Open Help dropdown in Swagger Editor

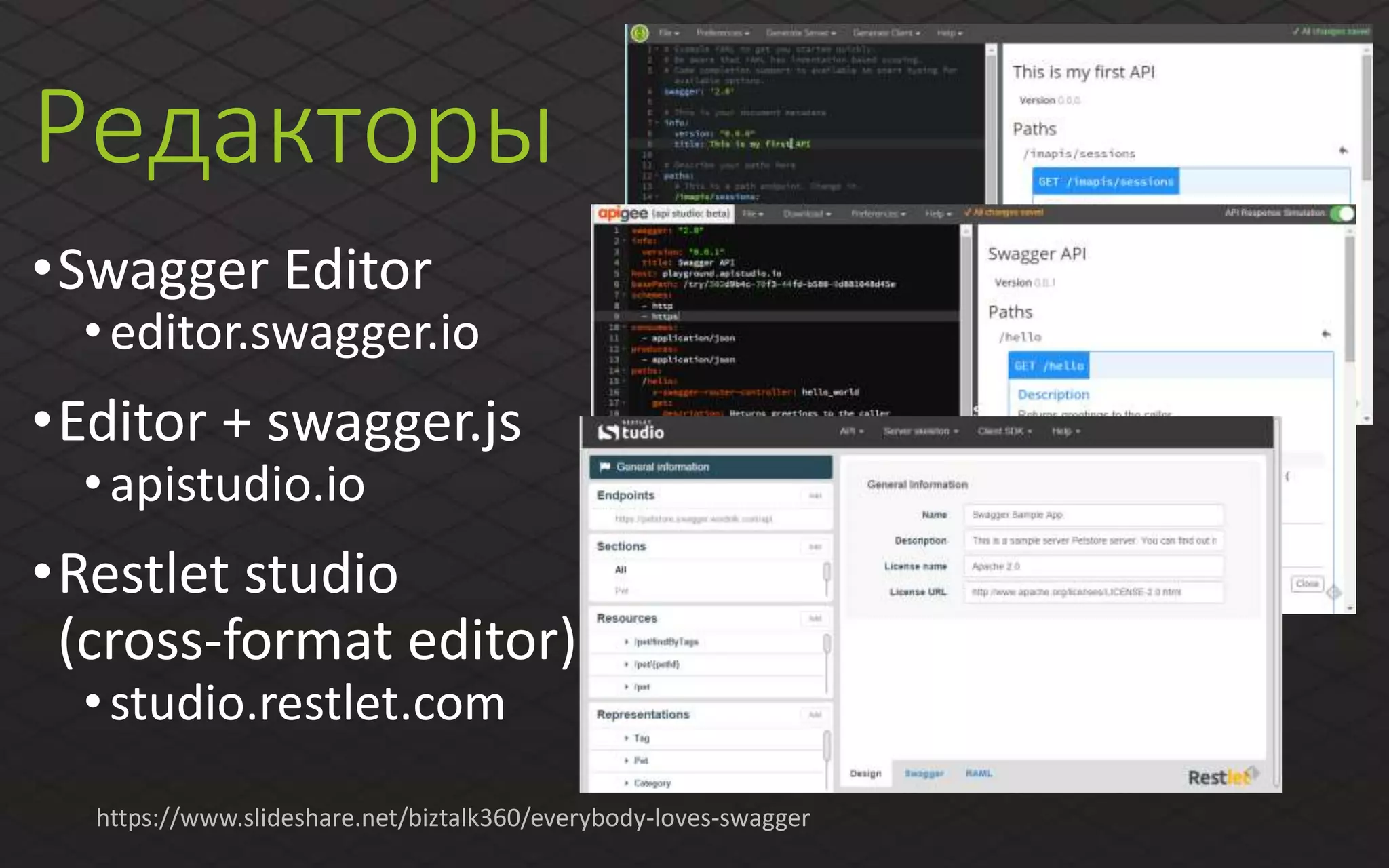click(950, 33)
